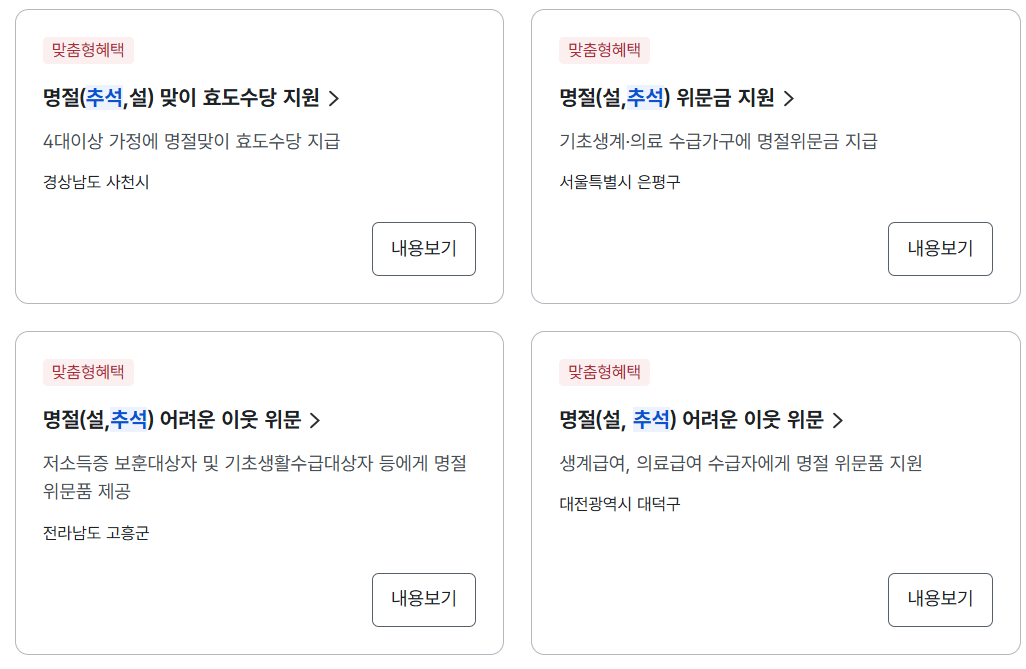This screenshot has height=669, width=1026.
Task: Click 내용보기 on the 은평구 위문금 card
Action: tap(939, 249)
